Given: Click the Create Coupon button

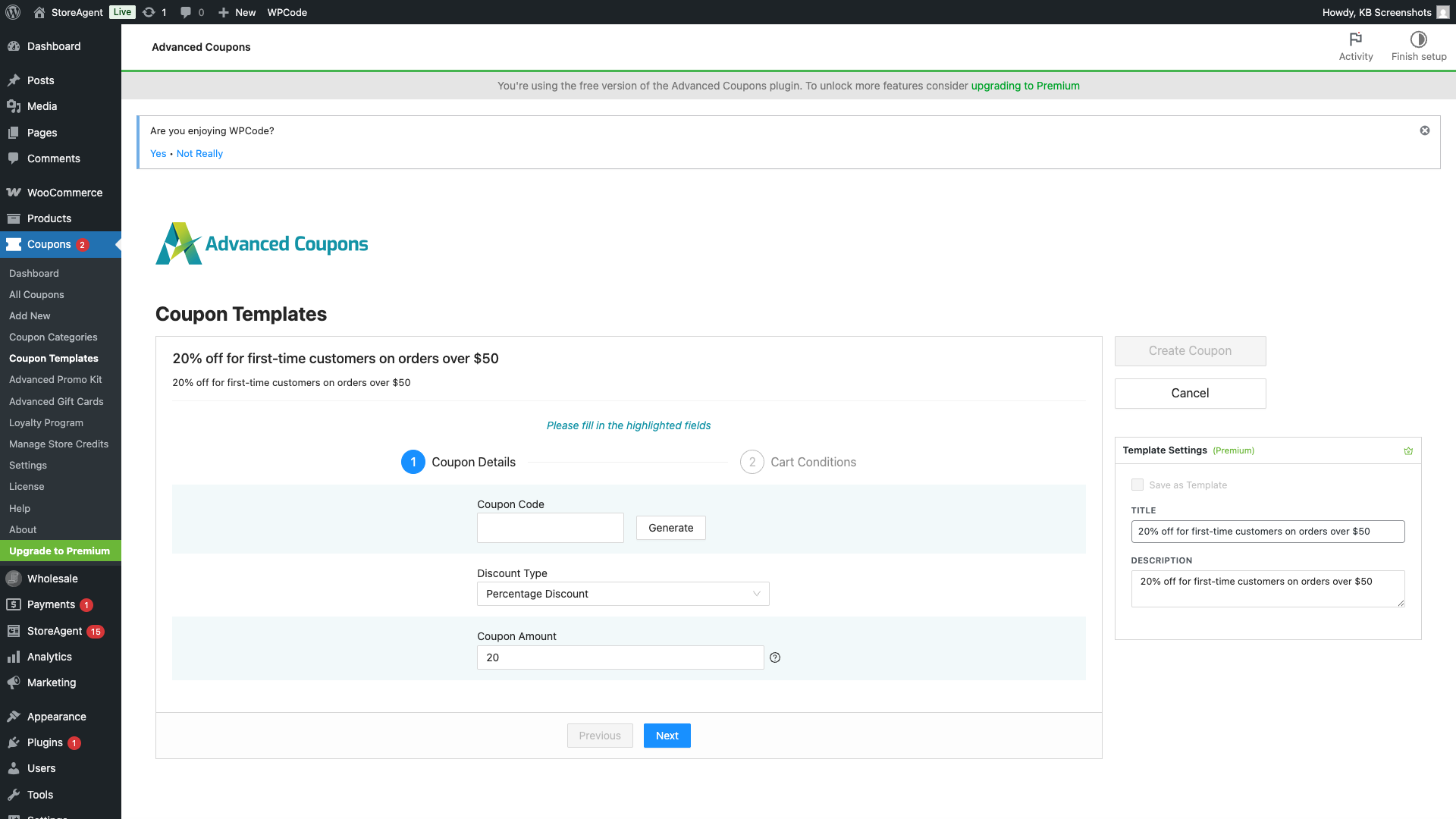Looking at the screenshot, I should 1191,351.
